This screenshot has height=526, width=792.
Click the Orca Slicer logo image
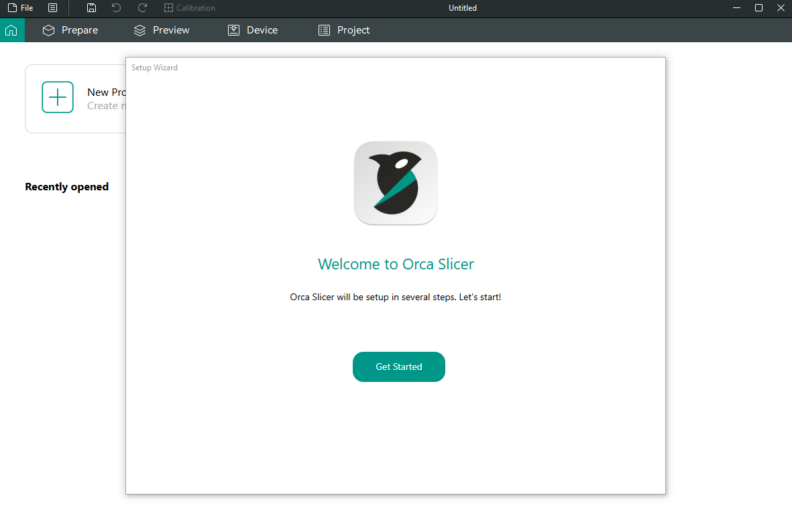[x=395, y=183]
